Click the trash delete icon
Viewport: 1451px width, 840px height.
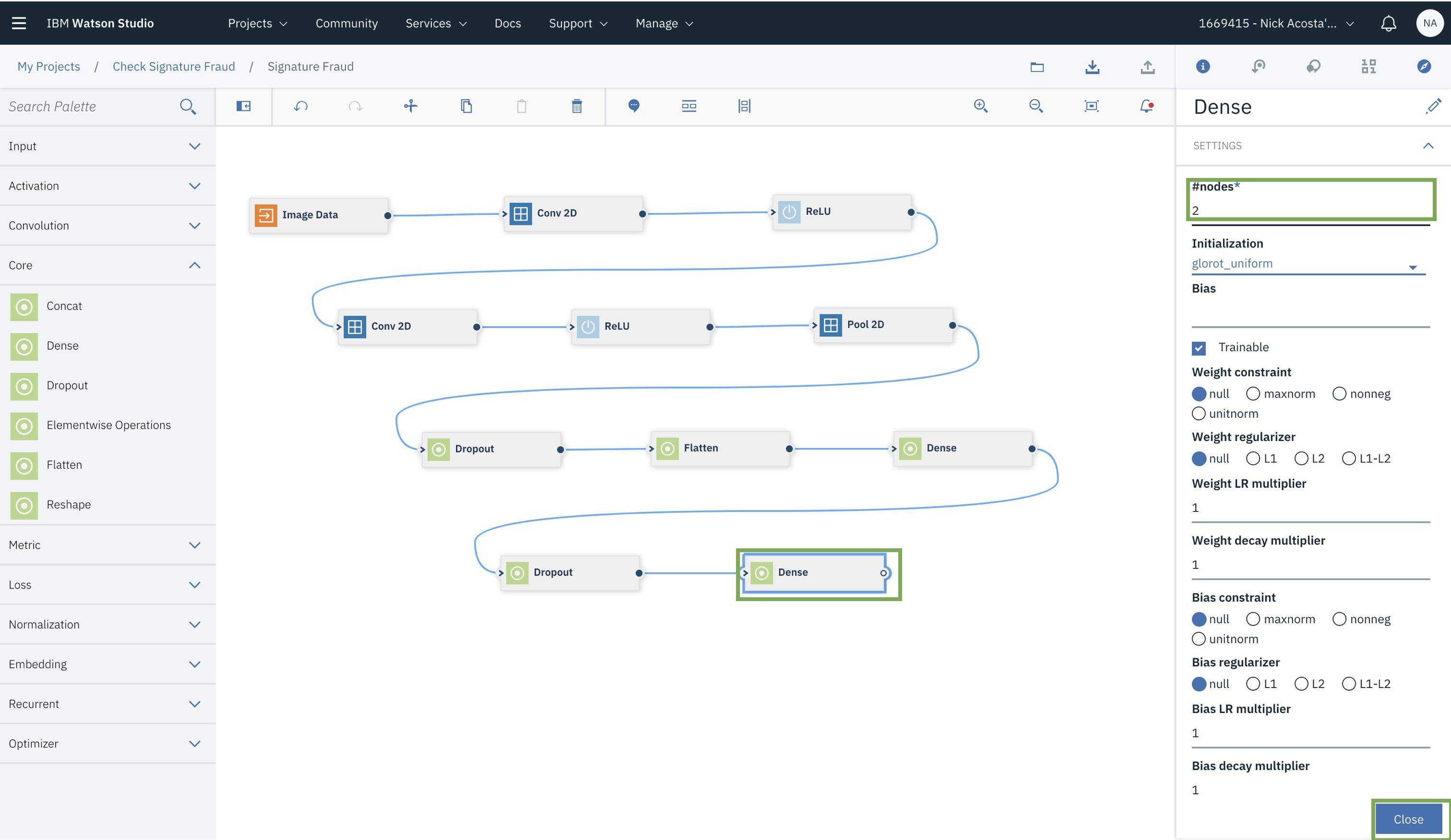577,106
